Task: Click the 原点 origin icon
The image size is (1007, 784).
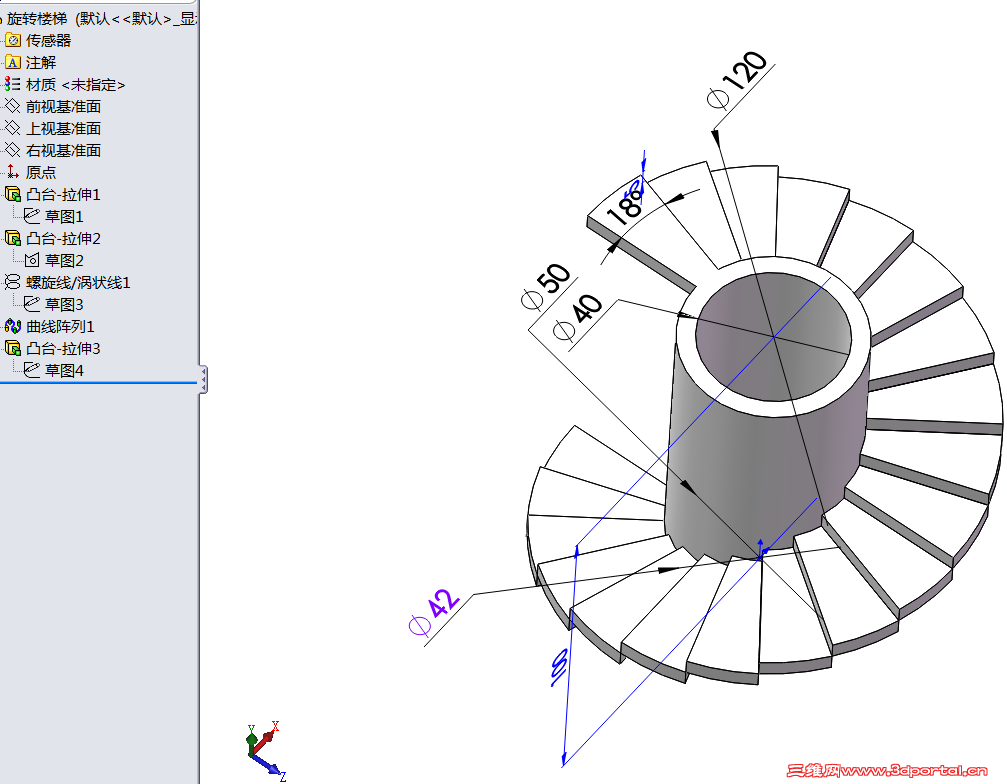Action: (x=12, y=171)
